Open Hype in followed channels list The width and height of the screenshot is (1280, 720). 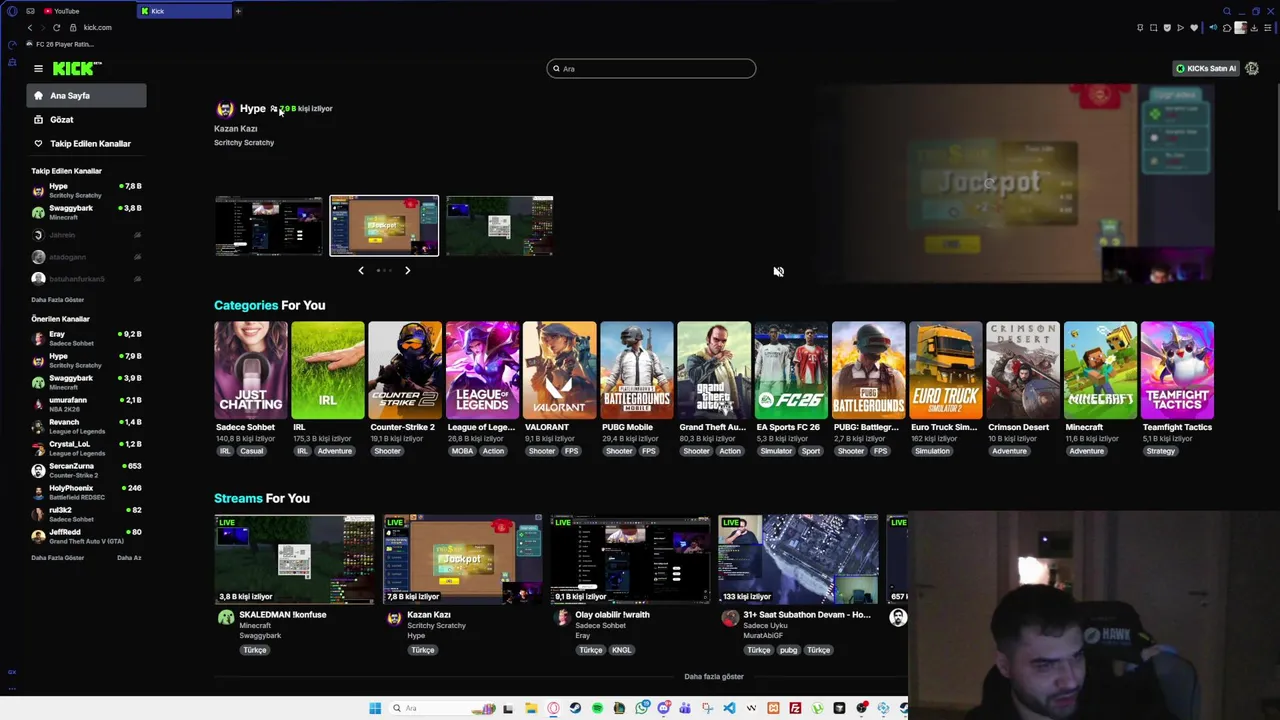pyautogui.click(x=86, y=190)
